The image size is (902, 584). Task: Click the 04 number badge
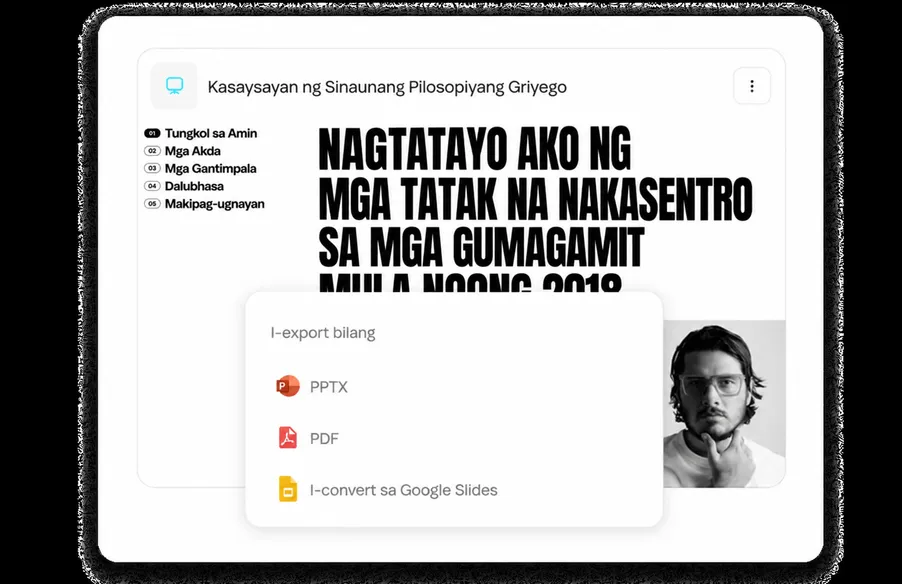[152, 186]
